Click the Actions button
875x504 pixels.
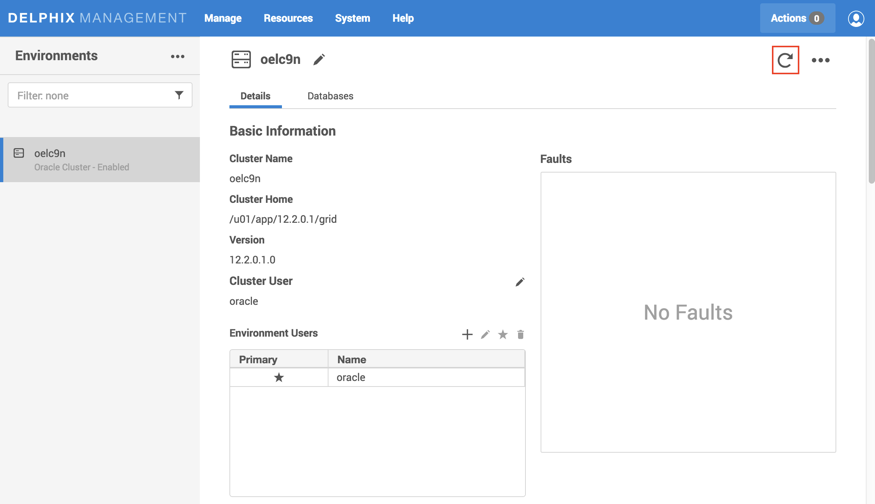point(796,18)
